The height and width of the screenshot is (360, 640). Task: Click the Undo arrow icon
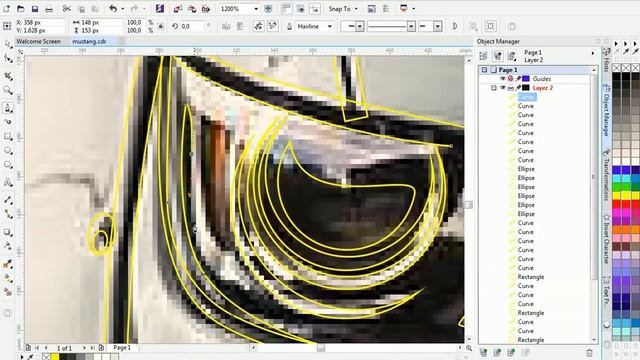point(113,9)
